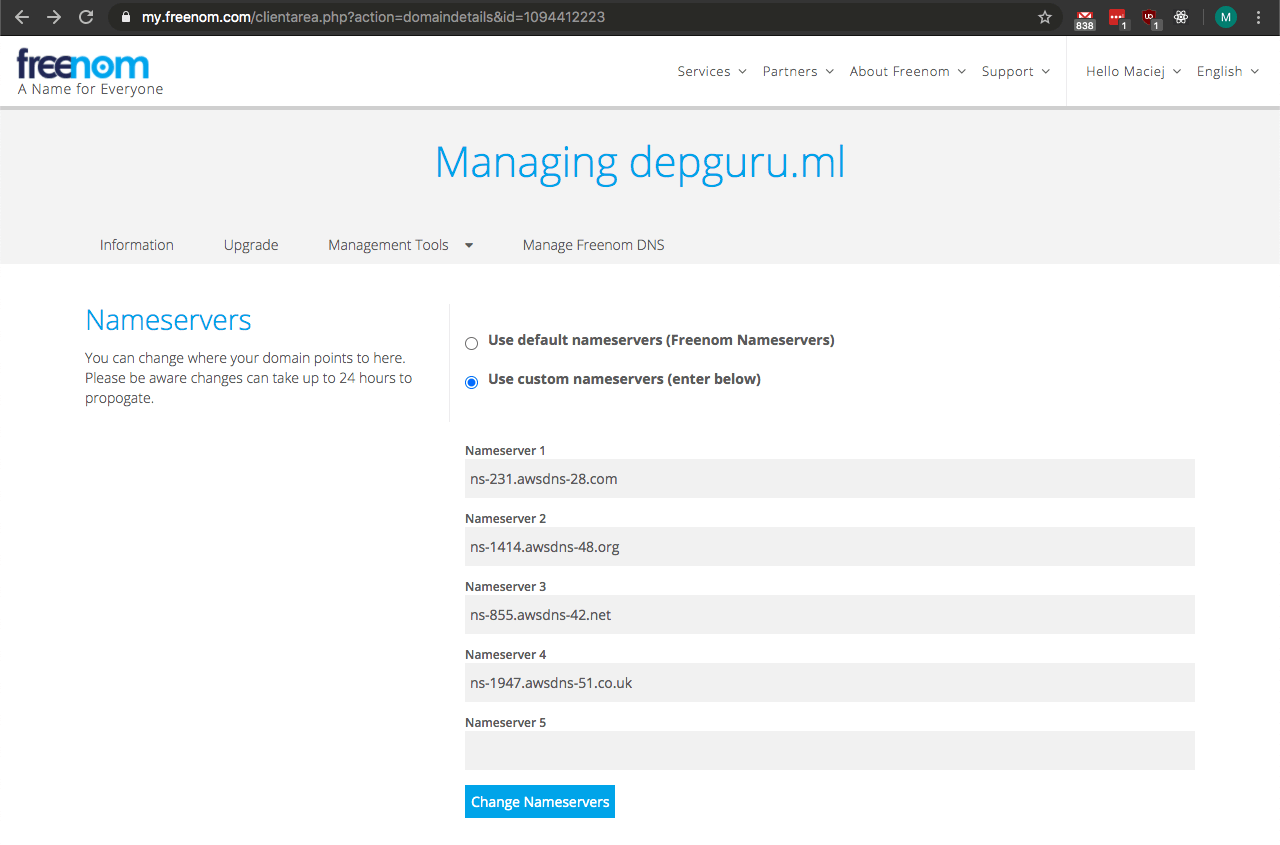Click the Change Nameservers button
Image resolution: width=1280 pixels, height=845 pixels.
(x=540, y=802)
